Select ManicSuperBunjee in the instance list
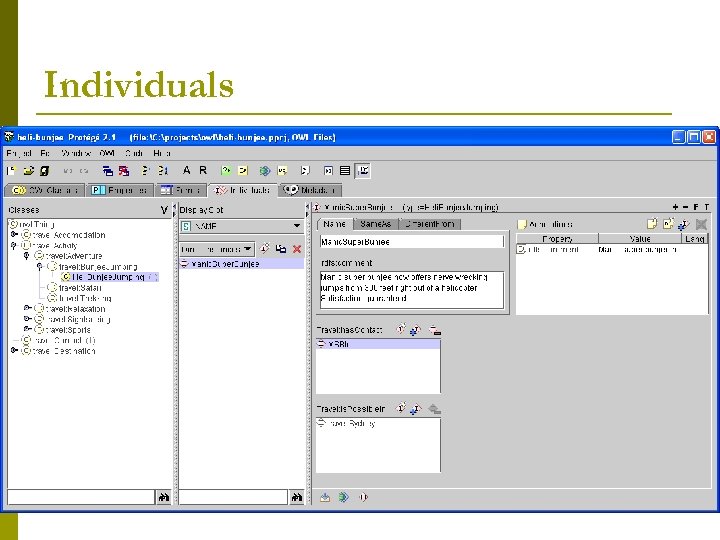The height and width of the screenshot is (540, 720). tap(241, 264)
